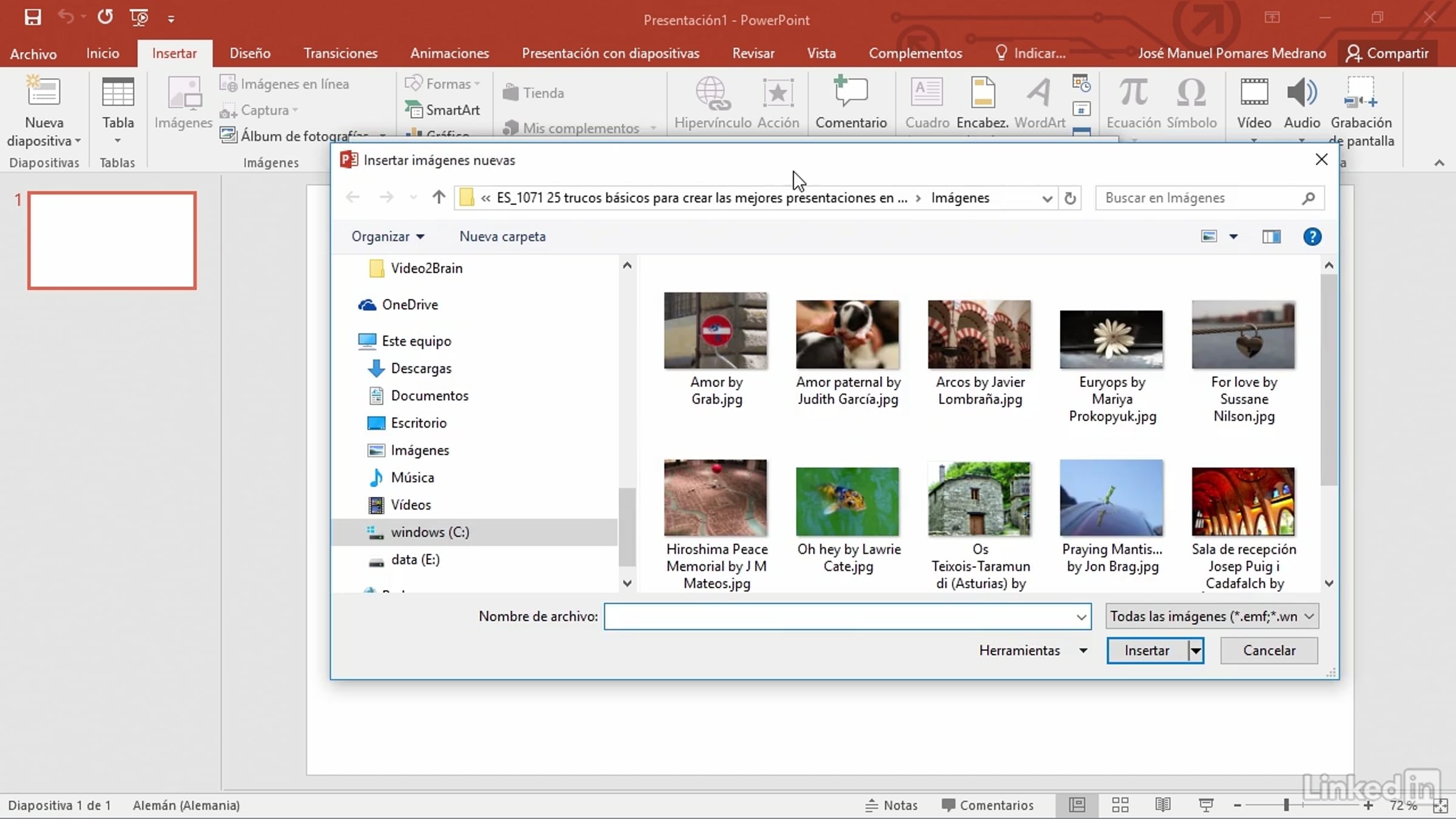This screenshot has width=1456, height=819.
Task: Click the Save icon in quick access toolbar
Action: pos(33,18)
